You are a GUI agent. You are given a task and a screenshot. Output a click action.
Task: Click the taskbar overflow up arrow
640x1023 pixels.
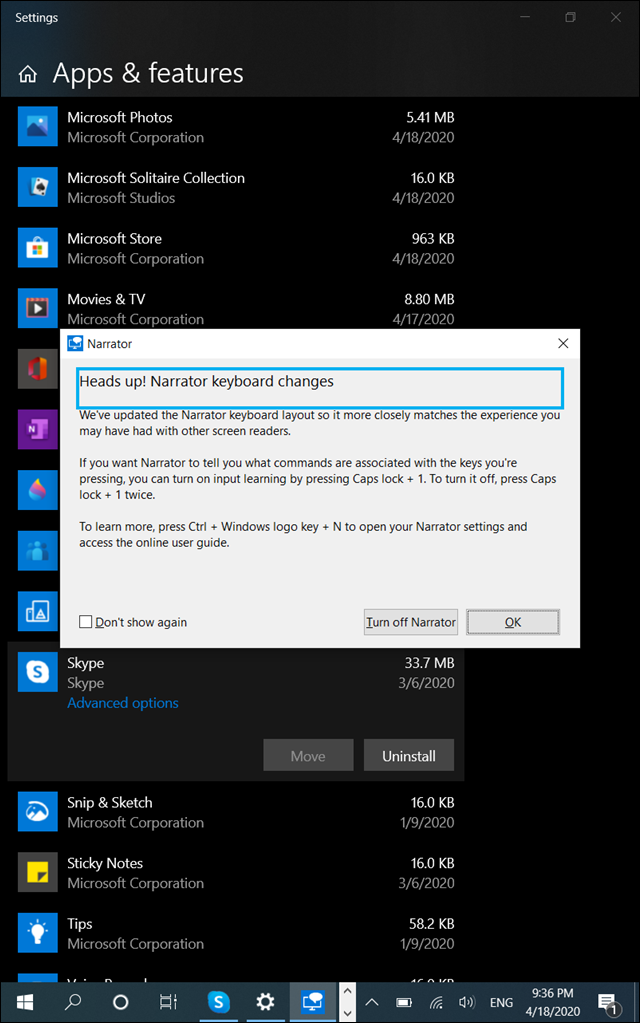[x=348, y=991]
